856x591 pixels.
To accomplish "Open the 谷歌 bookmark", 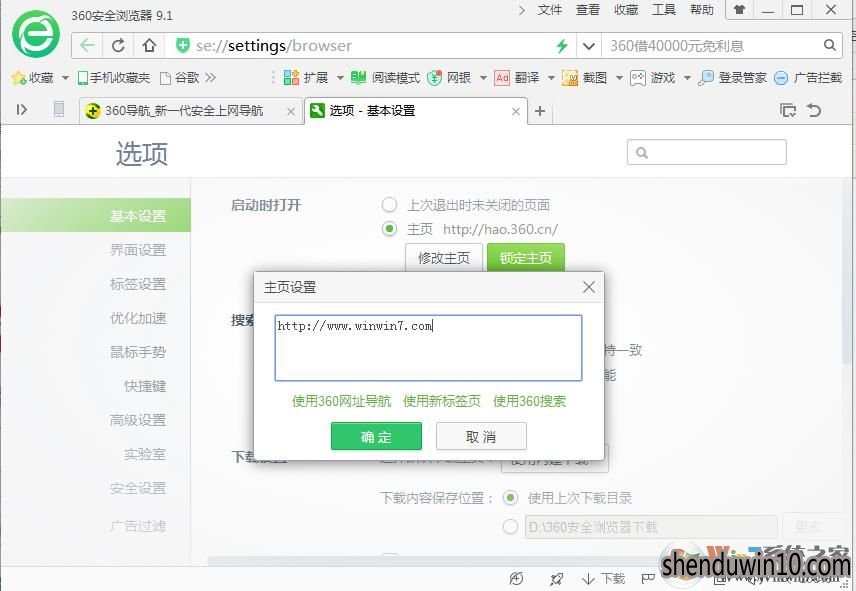I will (x=180, y=78).
